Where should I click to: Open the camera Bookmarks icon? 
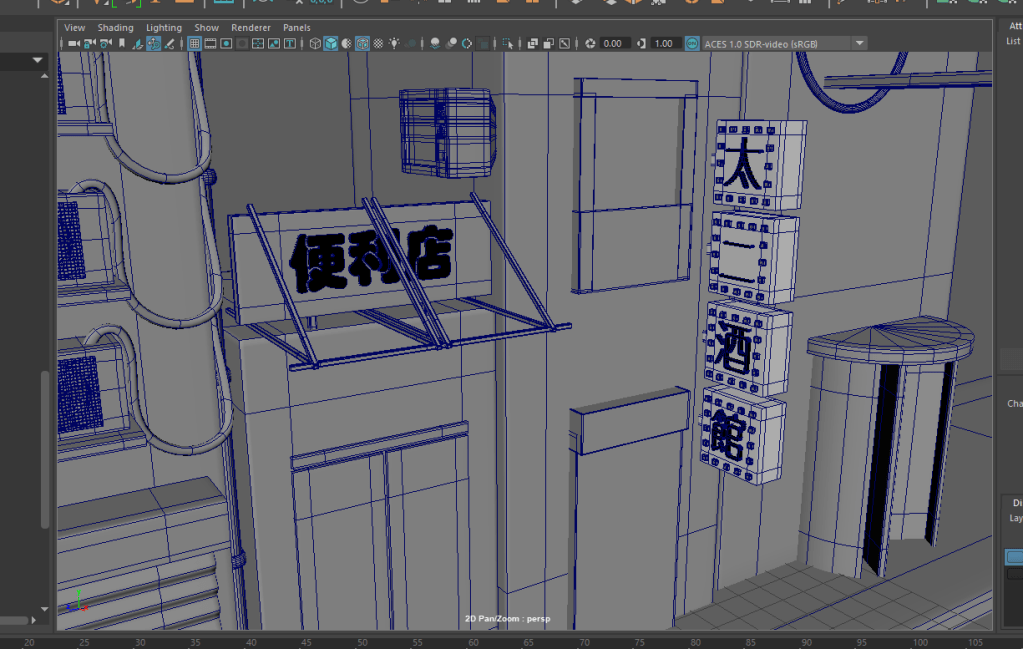[122, 44]
